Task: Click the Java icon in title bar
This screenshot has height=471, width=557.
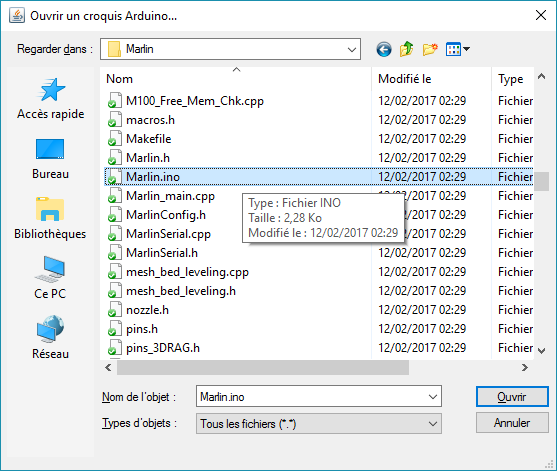Action: [17, 16]
